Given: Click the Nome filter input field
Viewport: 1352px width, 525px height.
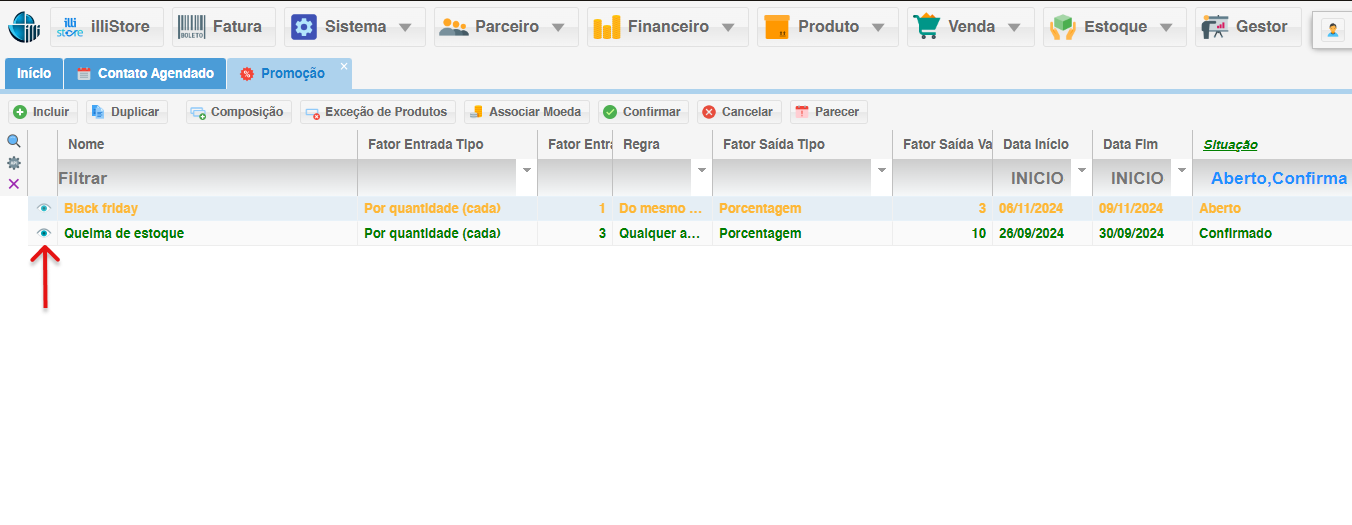Looking at the screenshot, I should [206, 178].
